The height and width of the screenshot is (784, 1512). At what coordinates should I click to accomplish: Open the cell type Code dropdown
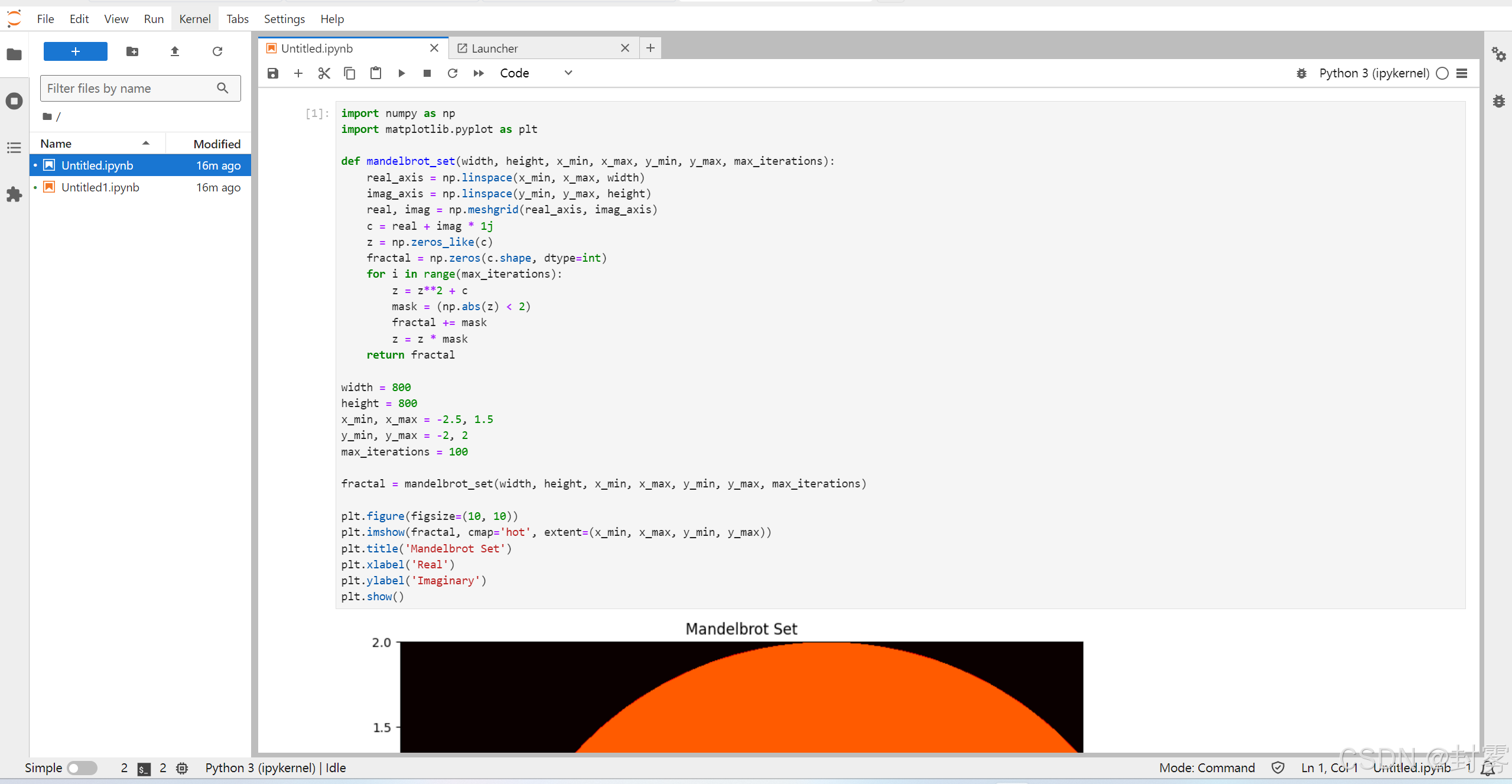click(535, 73)
